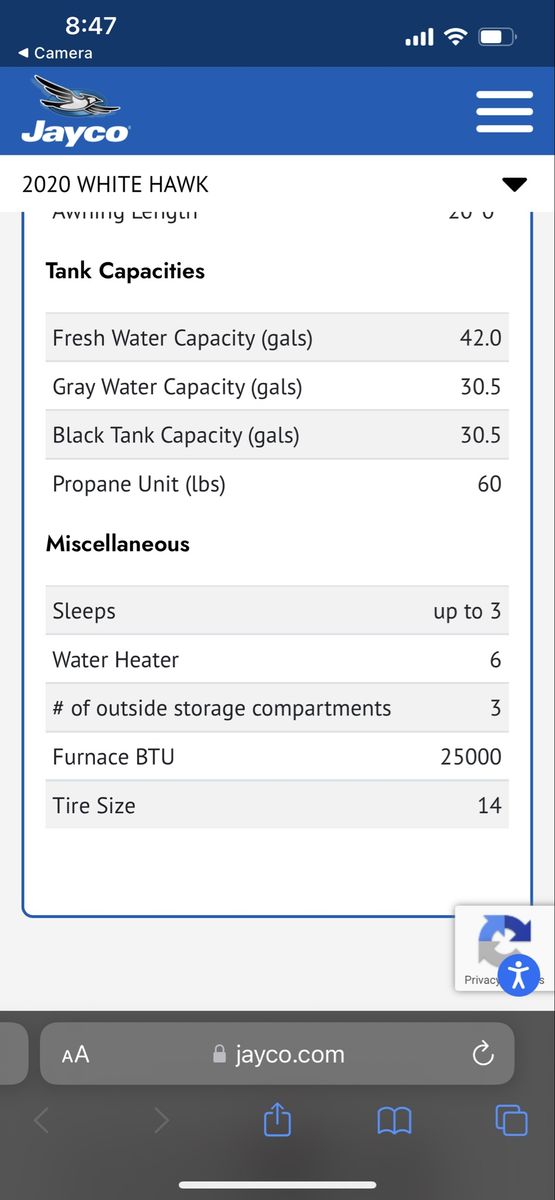Open the Safari share sheet
This screenshot has height=1200, width=555.
[x=277, y=1119]
